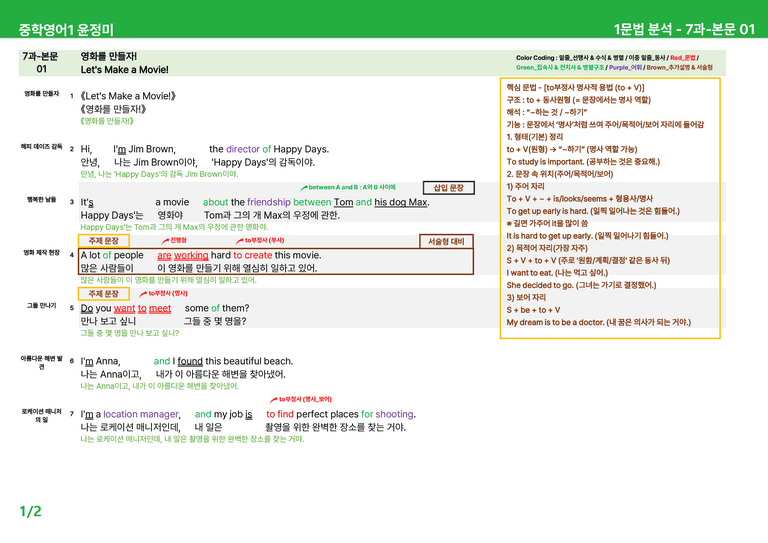Viewport: 768px width, 543px height.
Task: Click the page number '1/2'
Action: [x=30, y=511]
